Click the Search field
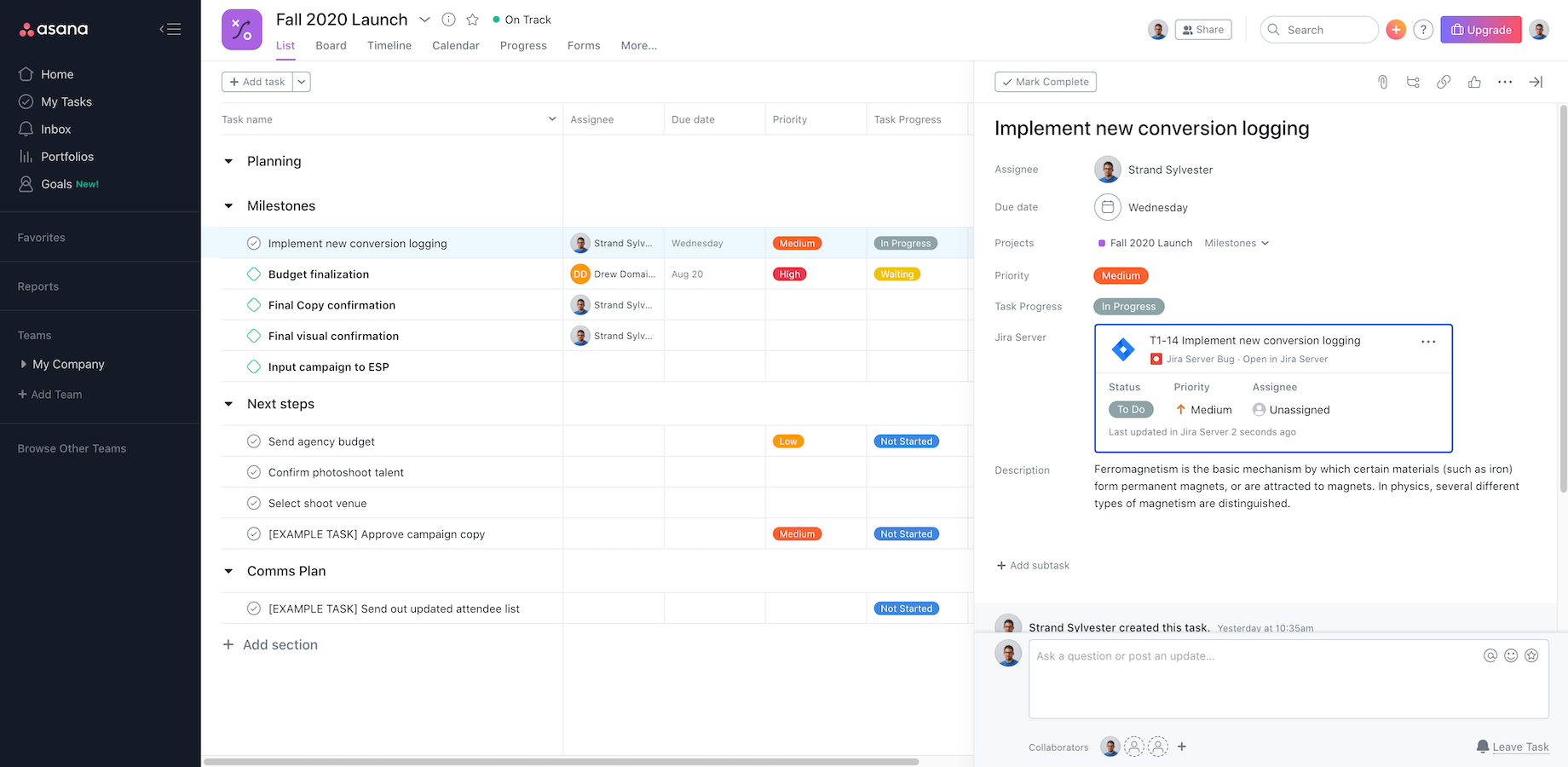This screenshot has height=767, width=1568. coord(1319,30)
